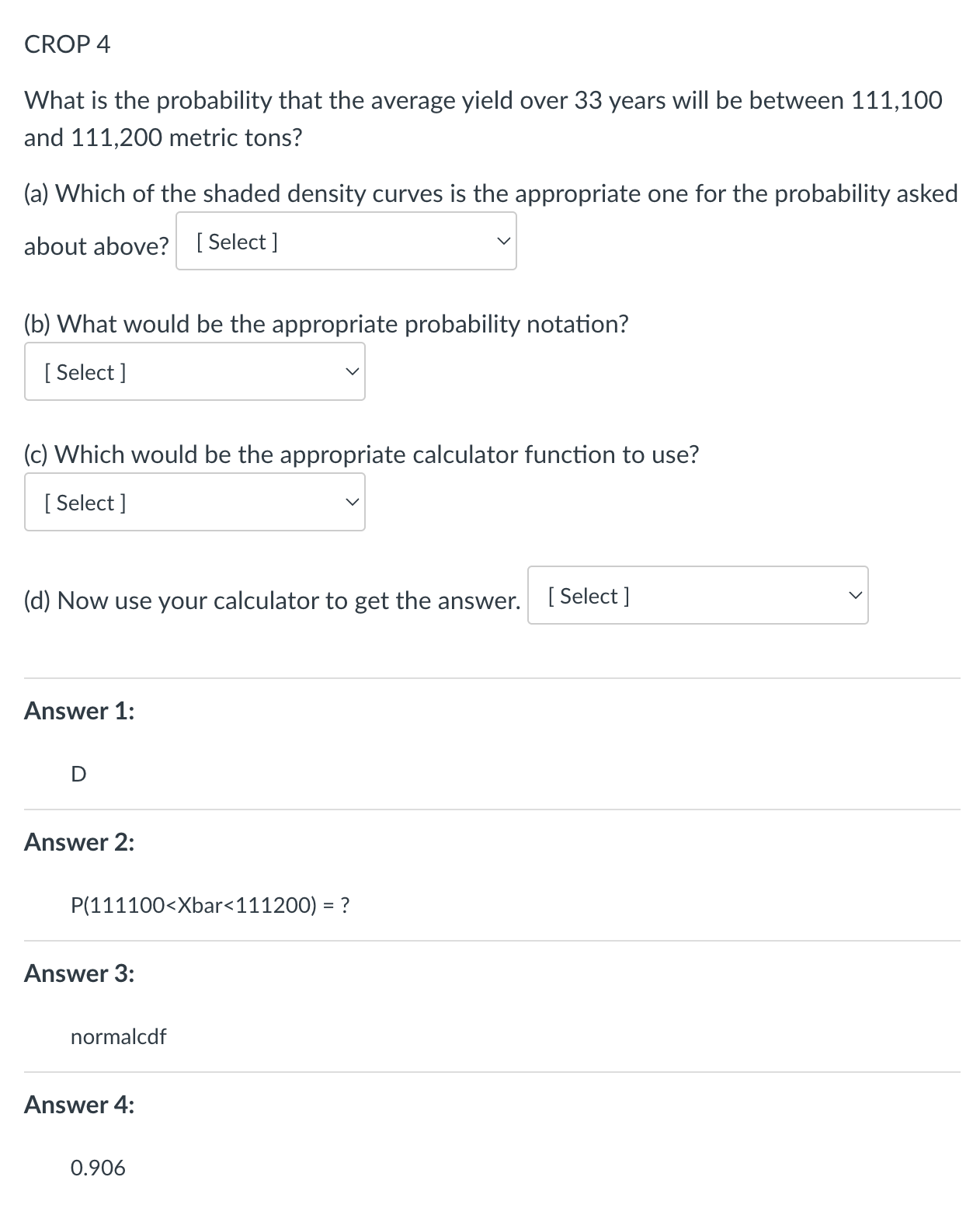Click the chevron on the part (a) dropdown
The image size is (980, 1229).
[x=504, y=241]
